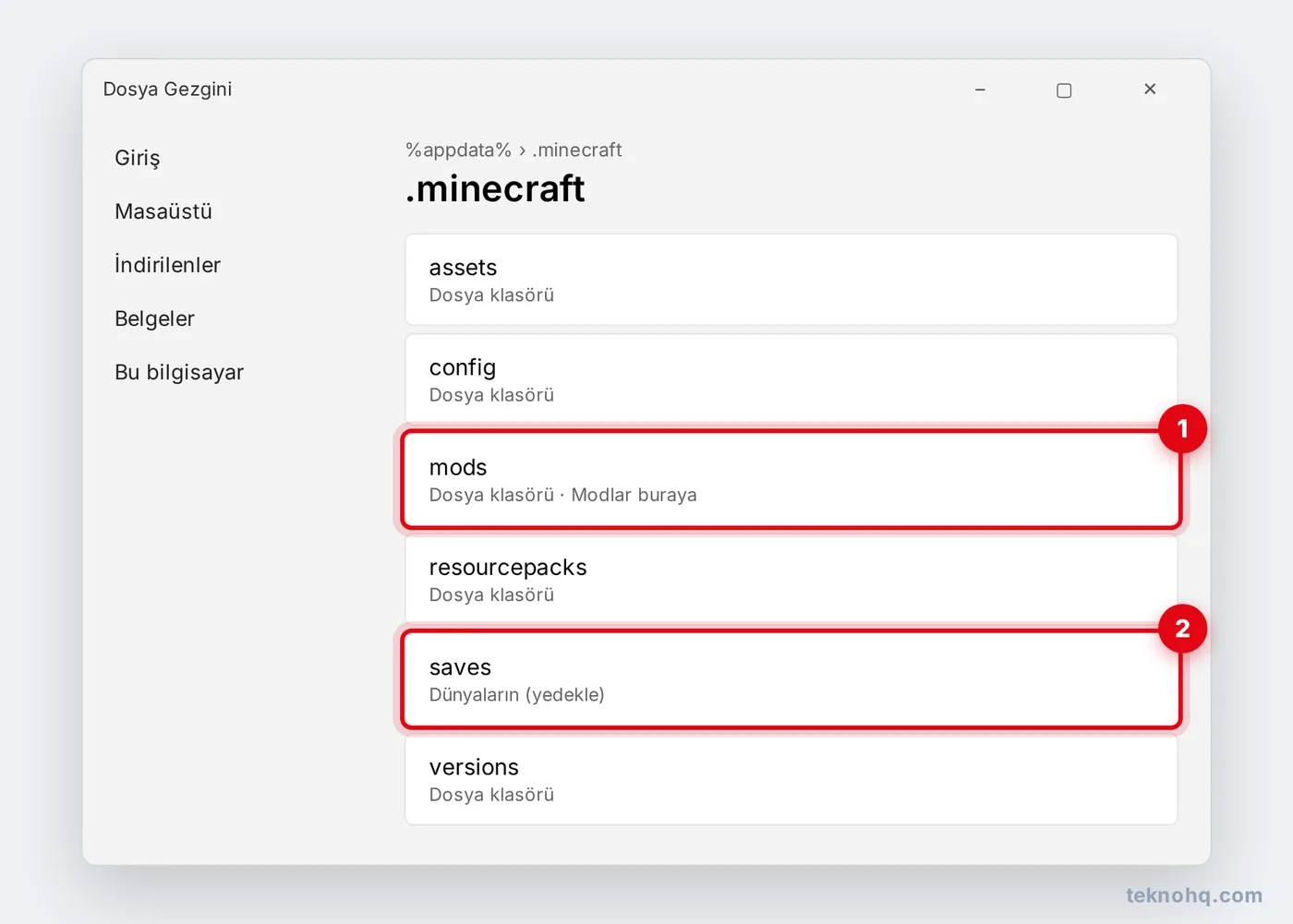
Task: Close the Dosya Gezgini window
Action: [x=1150, y=90]
